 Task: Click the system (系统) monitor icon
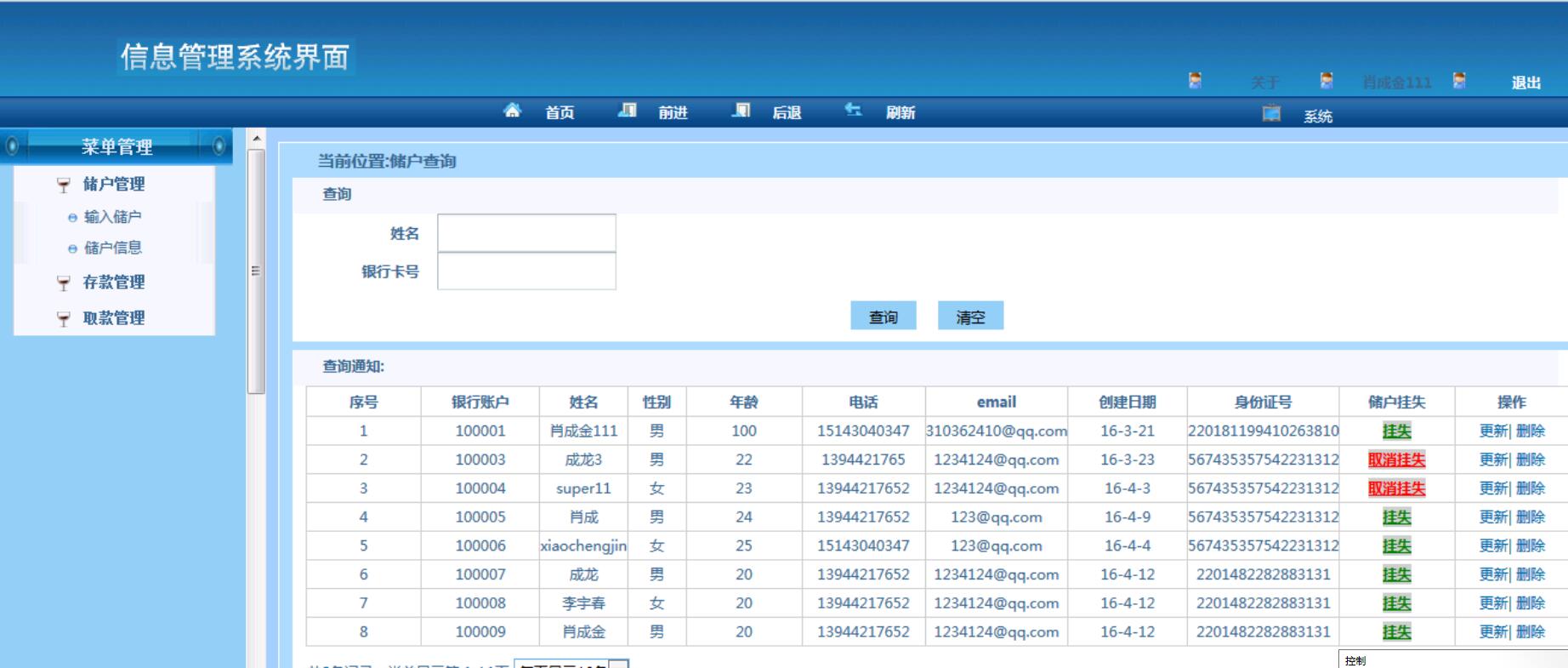pos(1271,114)
